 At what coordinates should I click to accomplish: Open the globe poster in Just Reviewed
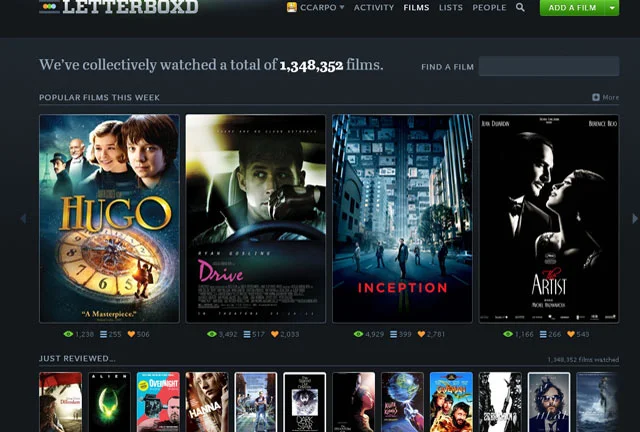click(402, 402)
